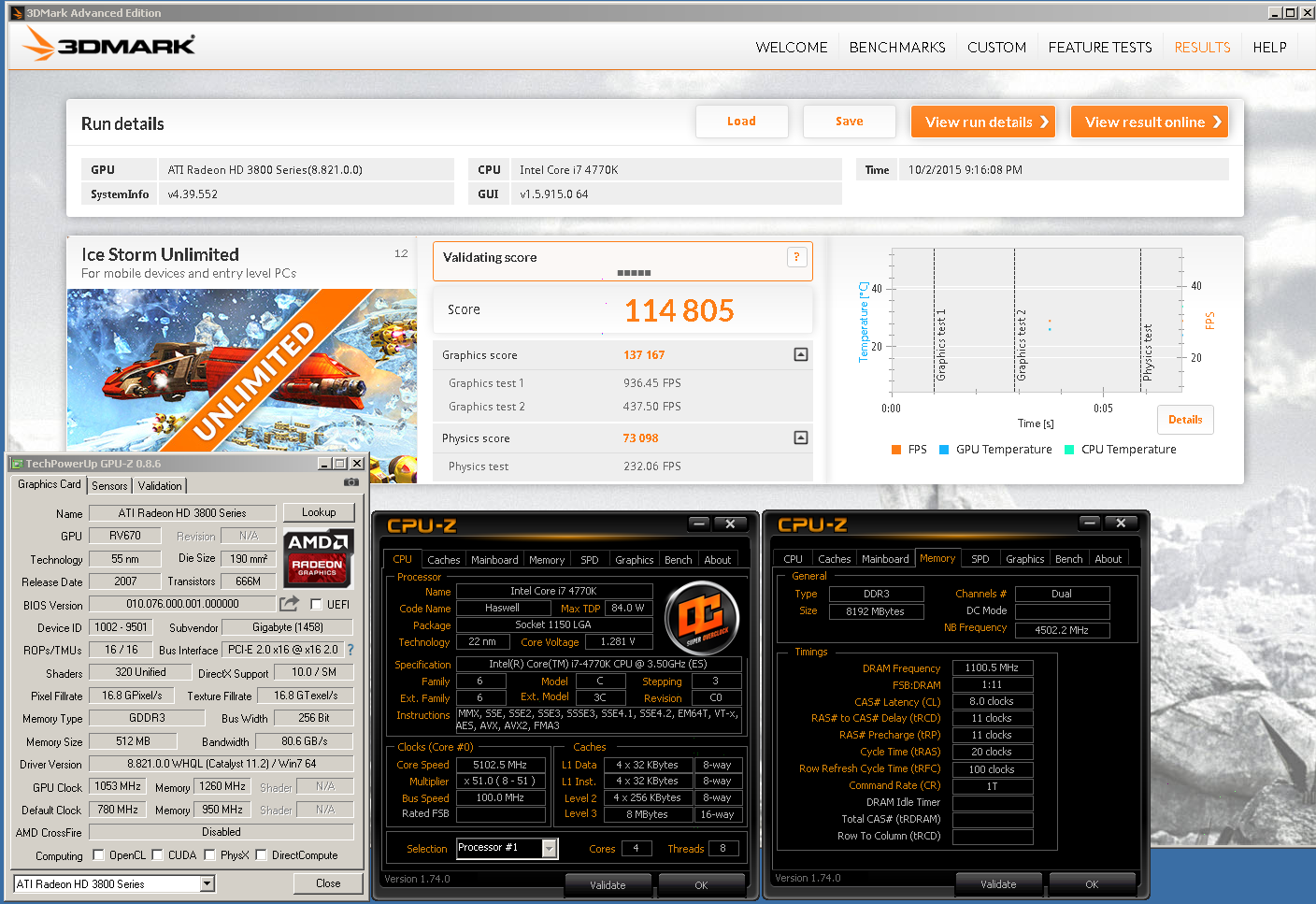Click the Lookup button in GPU-Z
Screen dimensions: 1316x904
[x=319, y=512]
